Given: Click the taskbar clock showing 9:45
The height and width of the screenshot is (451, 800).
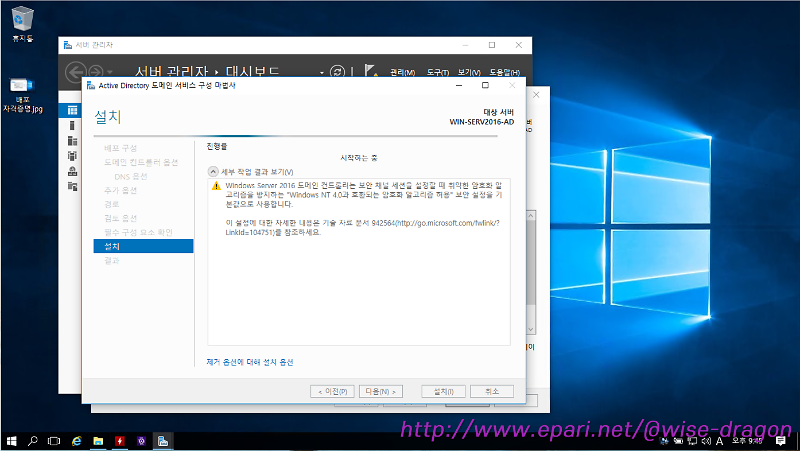Looking at the screenshot, I should tap(747, 441).
